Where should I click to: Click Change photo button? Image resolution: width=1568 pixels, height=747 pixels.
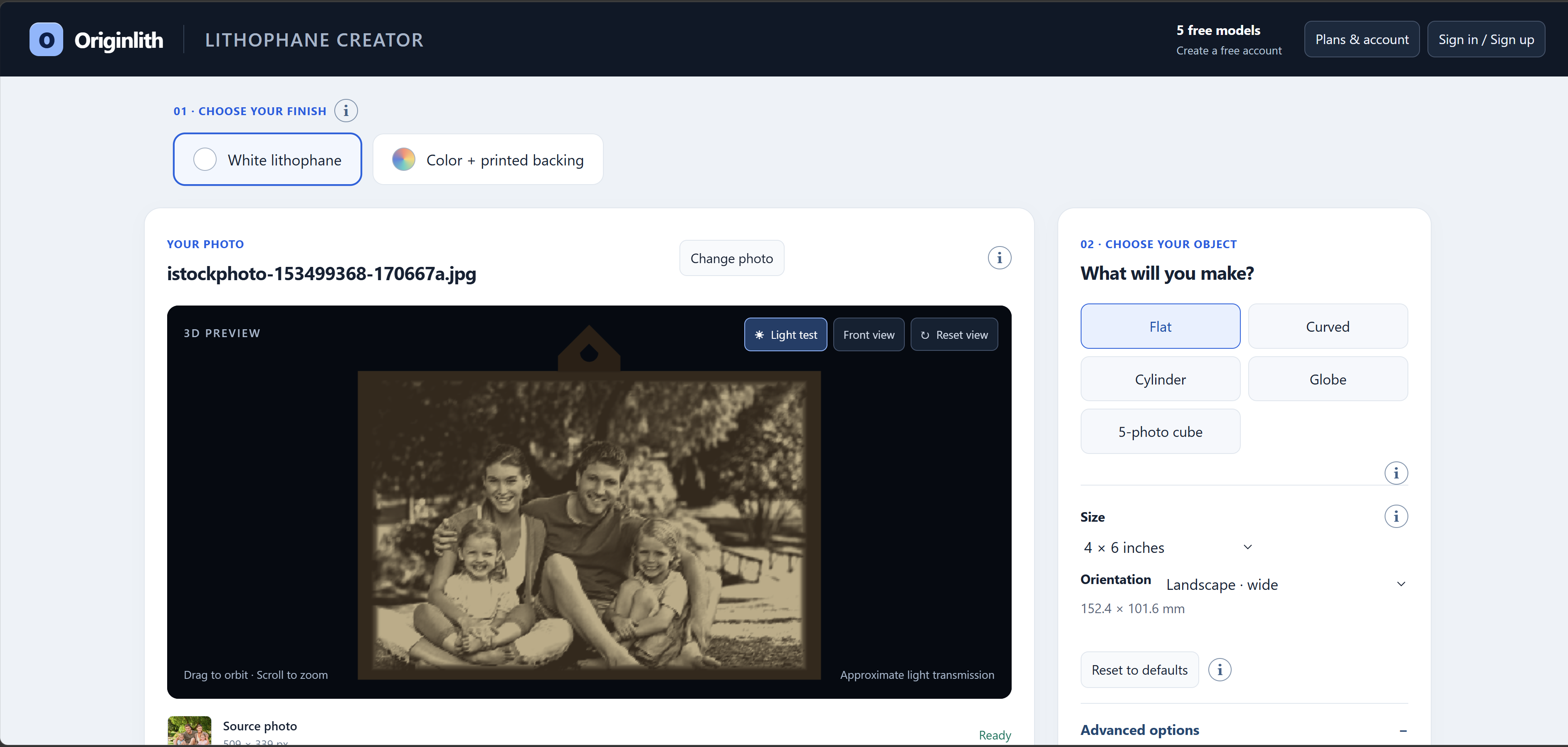(x=732, y=258)
